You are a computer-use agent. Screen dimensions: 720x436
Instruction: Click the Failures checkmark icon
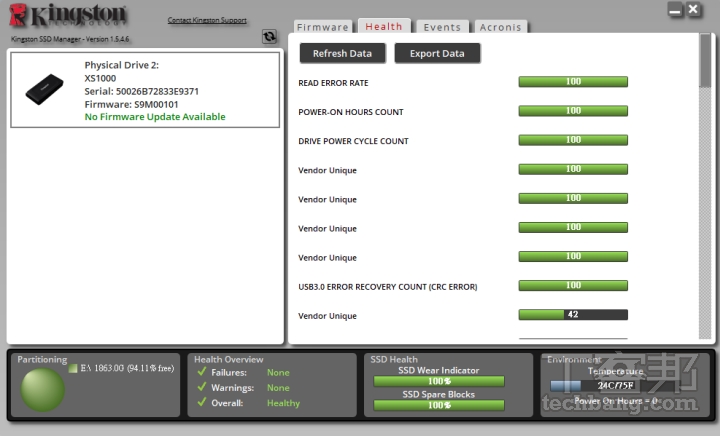tap(202, 372)
